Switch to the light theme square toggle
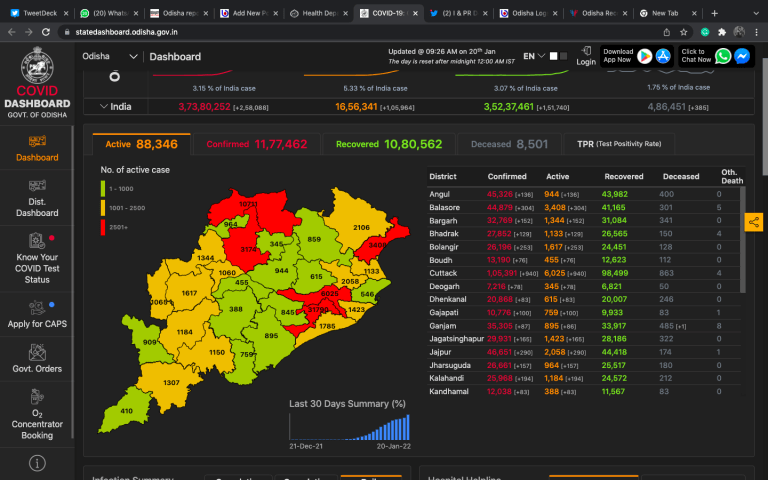Screen dimensions: 768x480 (553, 57)
